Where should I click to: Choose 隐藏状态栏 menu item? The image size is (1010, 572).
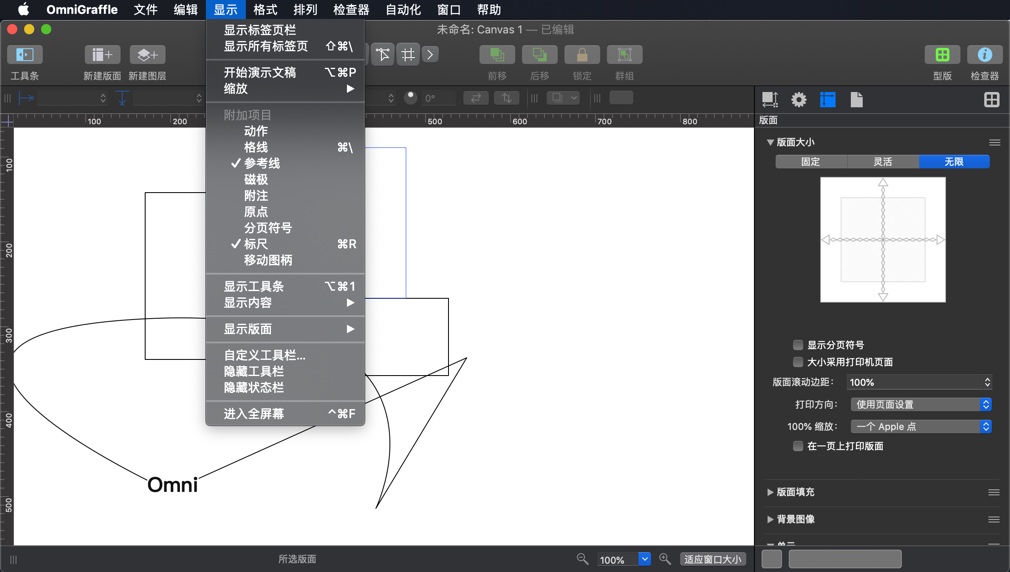(285, 388)
